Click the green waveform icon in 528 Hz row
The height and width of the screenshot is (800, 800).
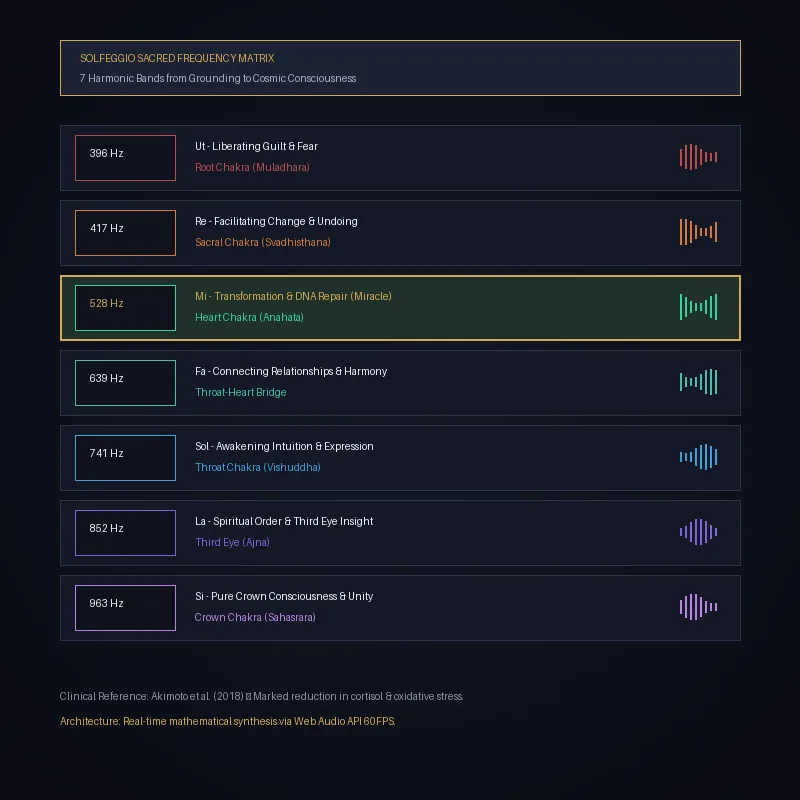[698, 307]
